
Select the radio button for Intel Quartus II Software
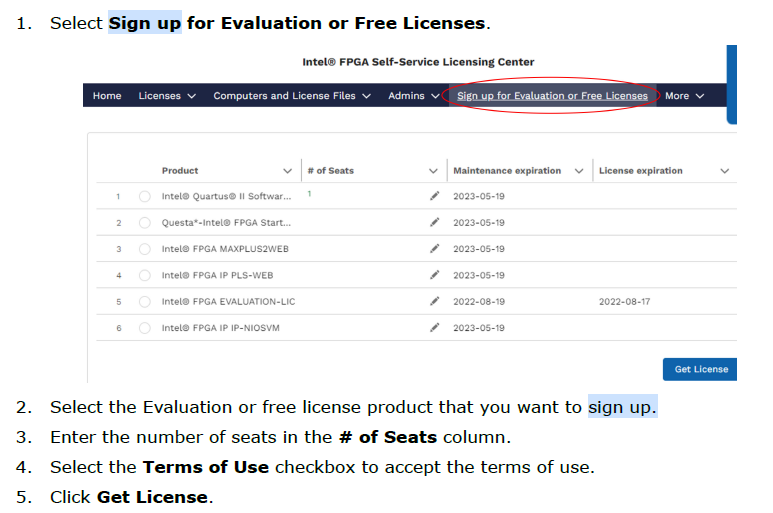[x=144, y=196]
